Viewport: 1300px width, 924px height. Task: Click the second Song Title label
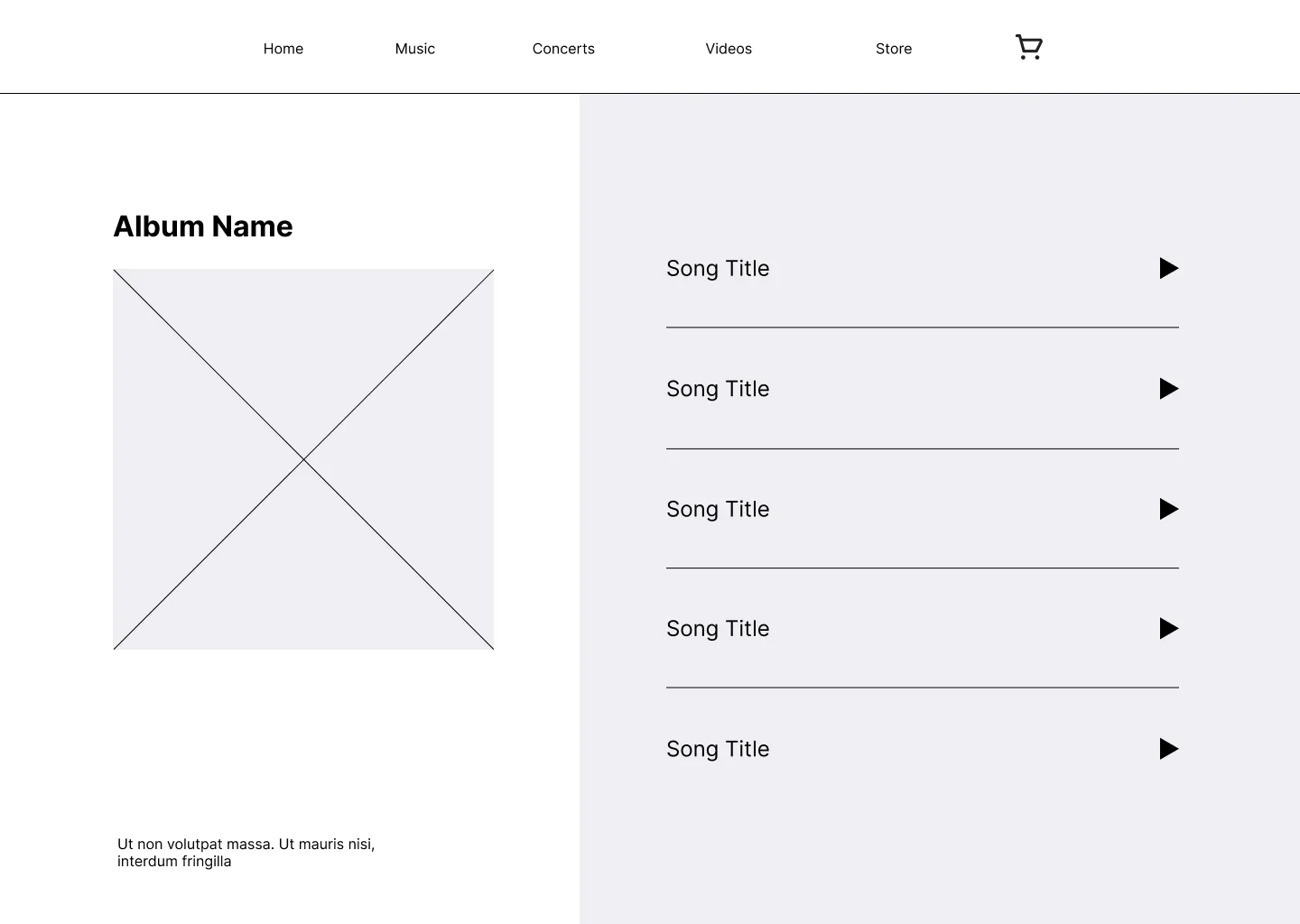tap(718, 389)
